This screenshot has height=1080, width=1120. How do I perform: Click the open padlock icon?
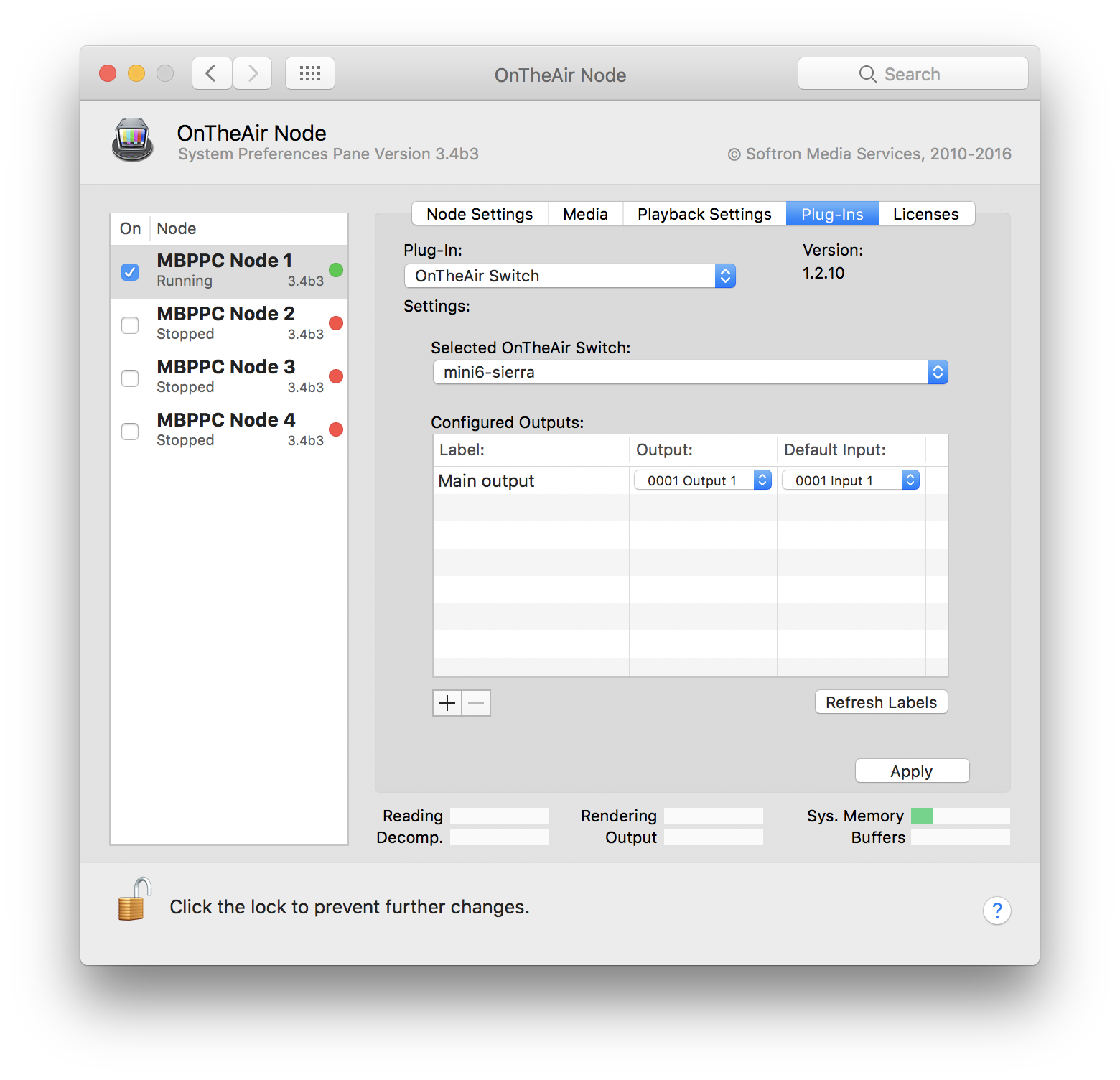(x=134, y=899)
